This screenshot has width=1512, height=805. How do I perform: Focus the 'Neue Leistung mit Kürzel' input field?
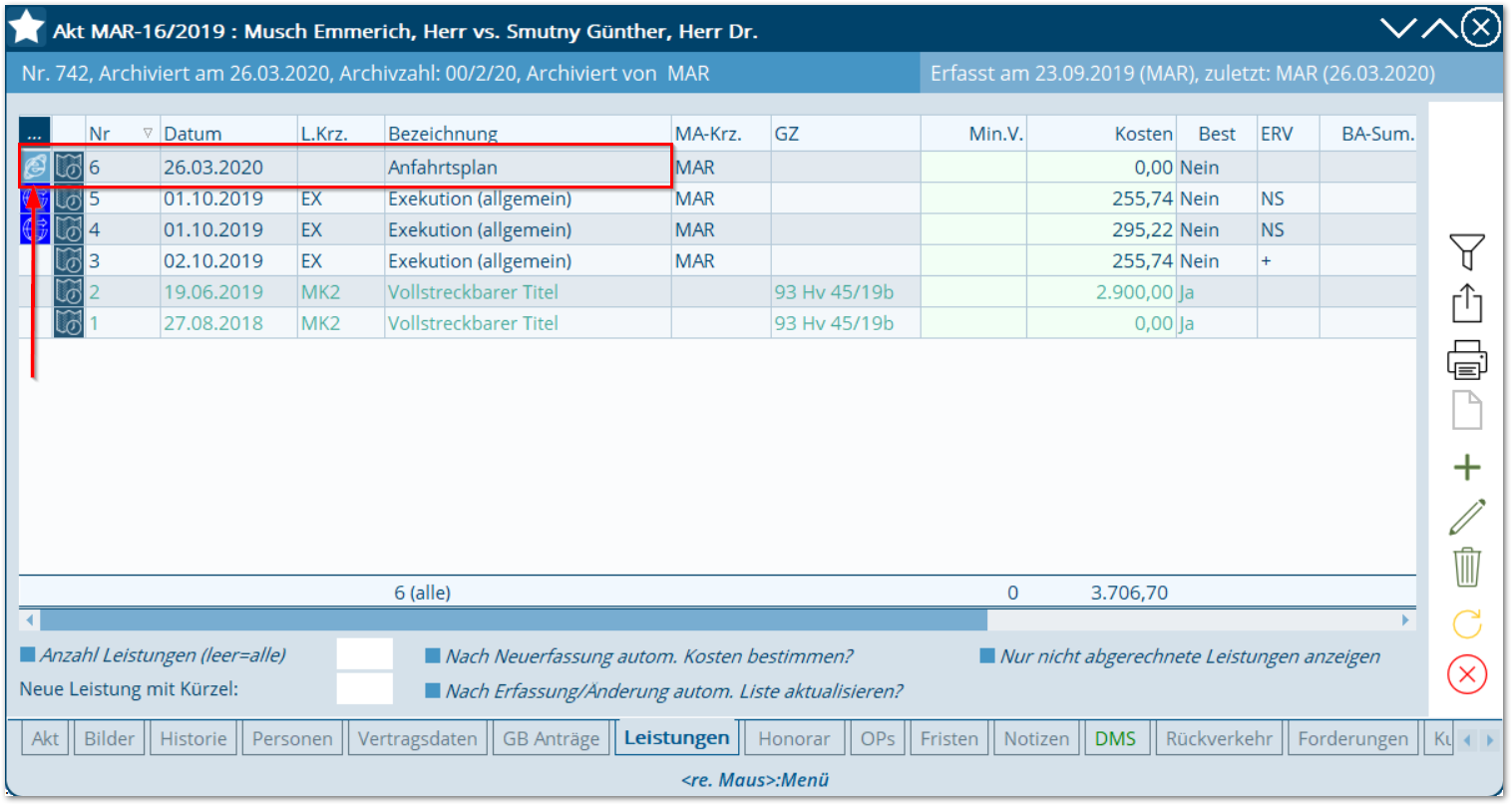pos(364,688)
